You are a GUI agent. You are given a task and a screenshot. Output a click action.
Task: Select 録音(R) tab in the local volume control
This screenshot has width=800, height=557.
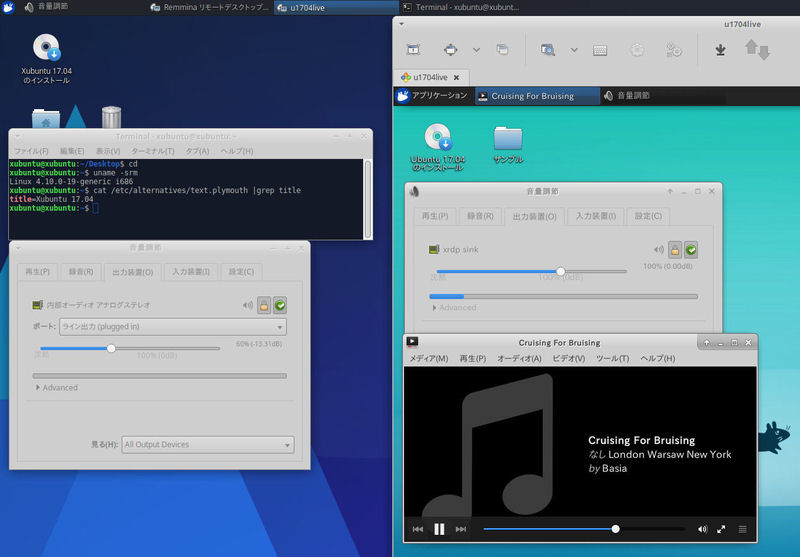coord(81,271)
